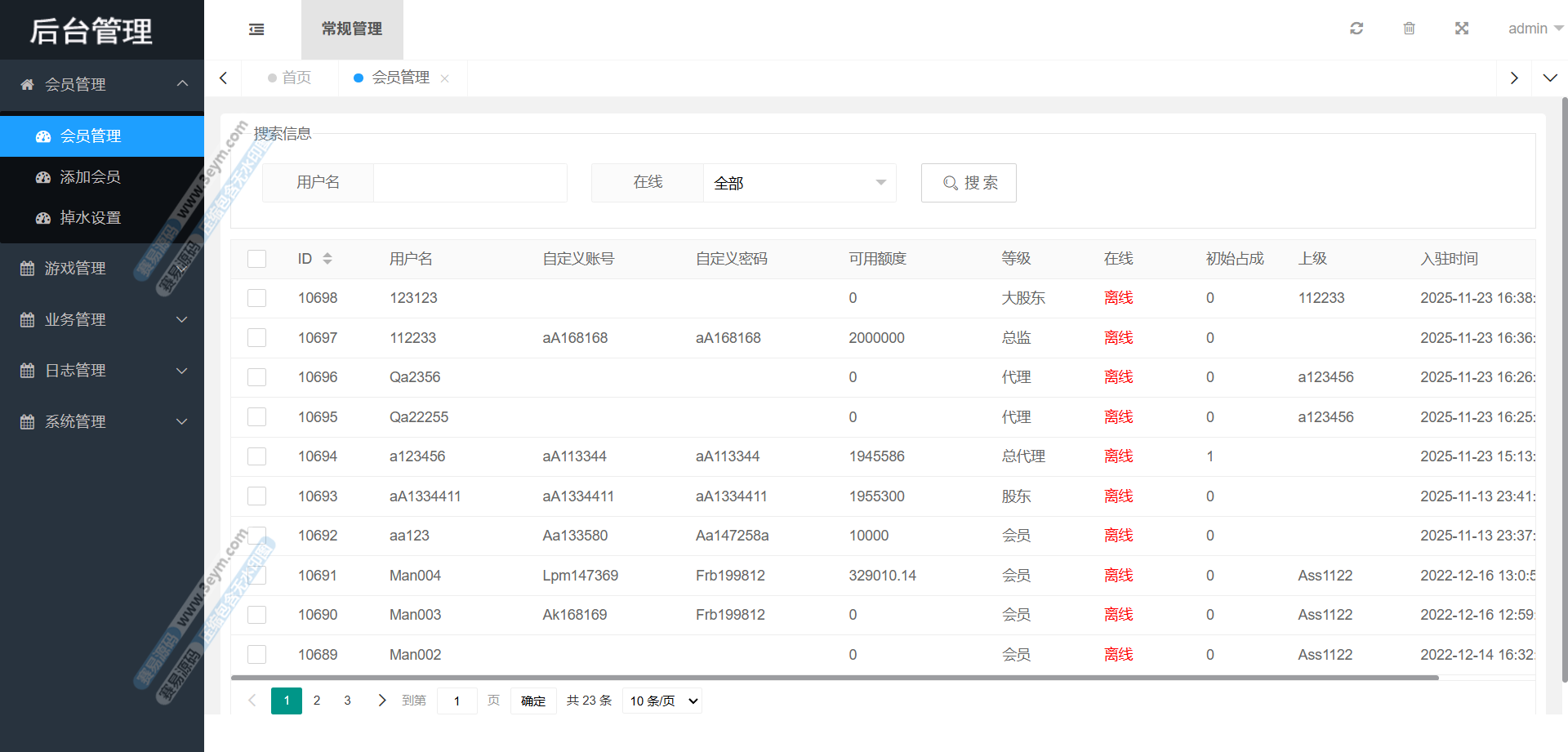Click the 用户名 search input field
The height and width of the screenshot is (752, 1568).
pos(470,183)
